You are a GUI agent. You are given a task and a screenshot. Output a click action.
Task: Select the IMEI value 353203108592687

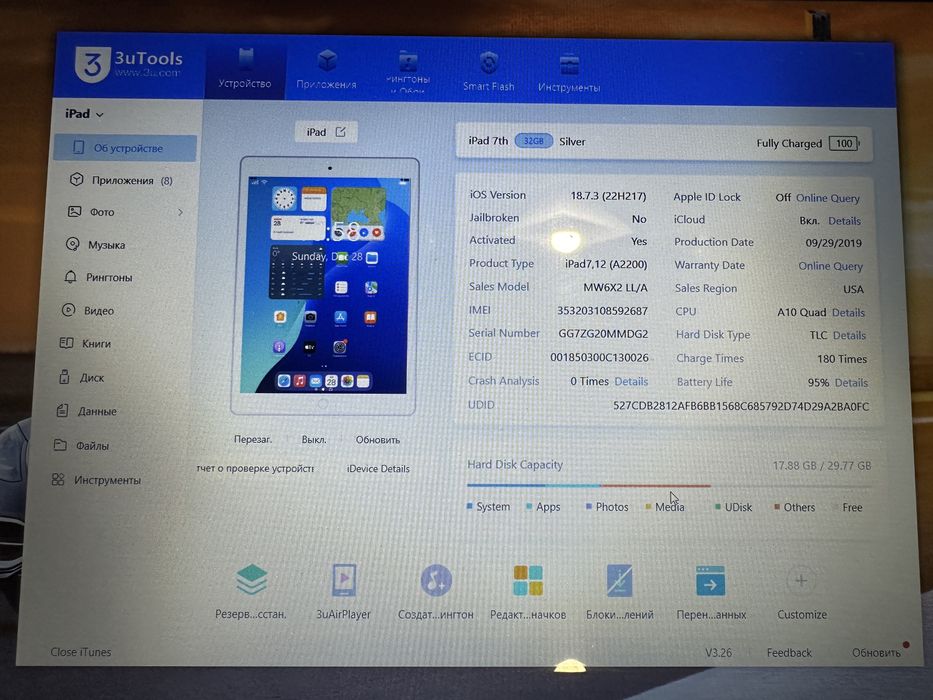pyautogui.click(x=602, y=311)
